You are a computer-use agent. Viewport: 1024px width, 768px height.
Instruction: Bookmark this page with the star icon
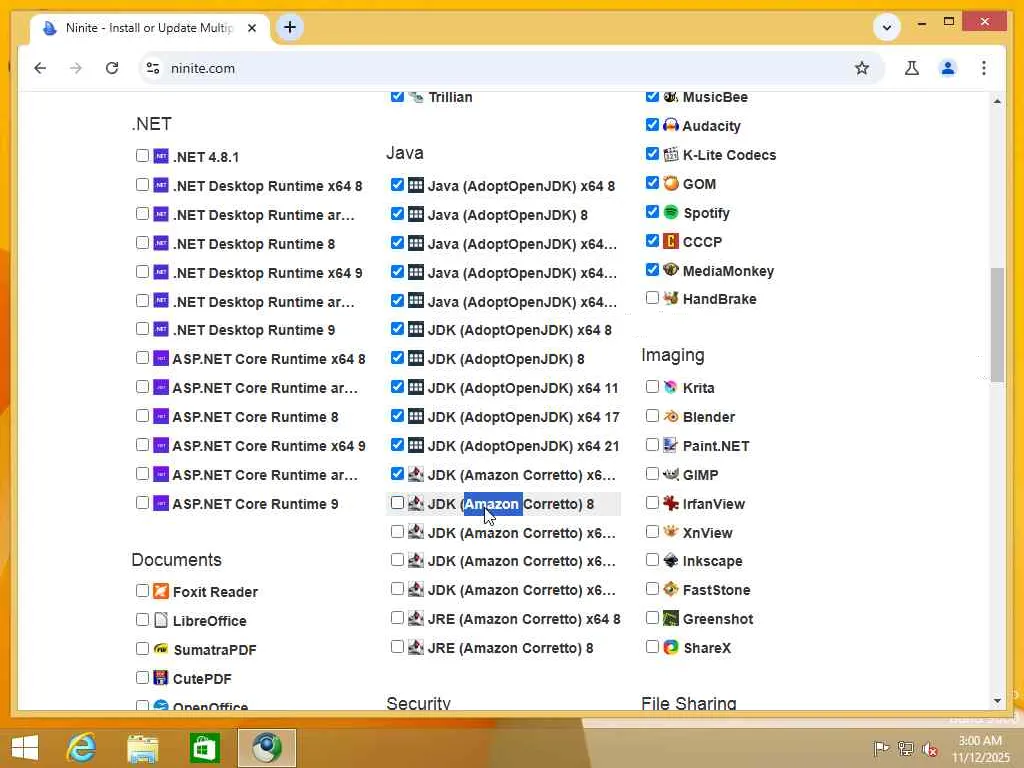click(x=861, y=68)
